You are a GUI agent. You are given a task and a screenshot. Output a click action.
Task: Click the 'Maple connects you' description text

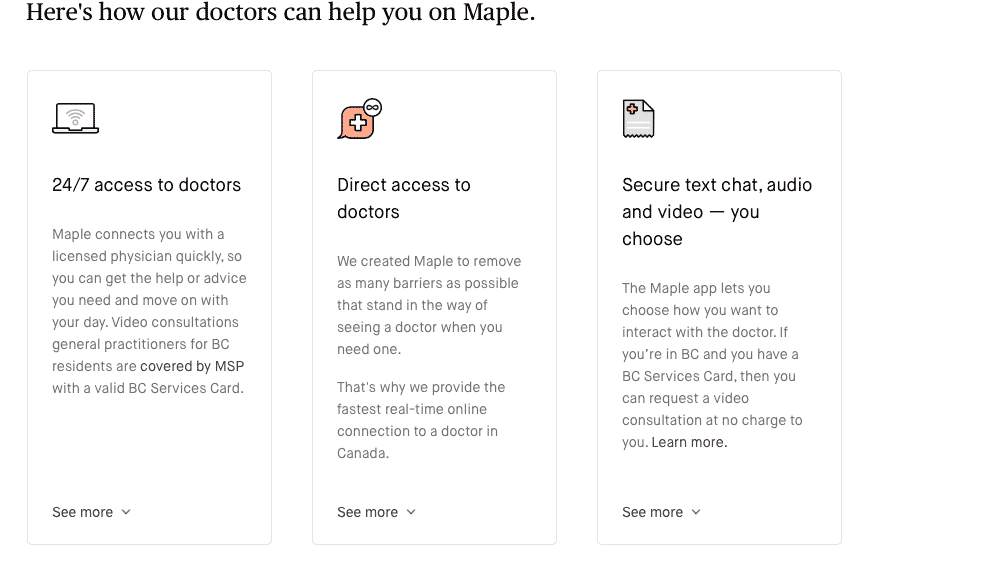[x=149, y=311]
